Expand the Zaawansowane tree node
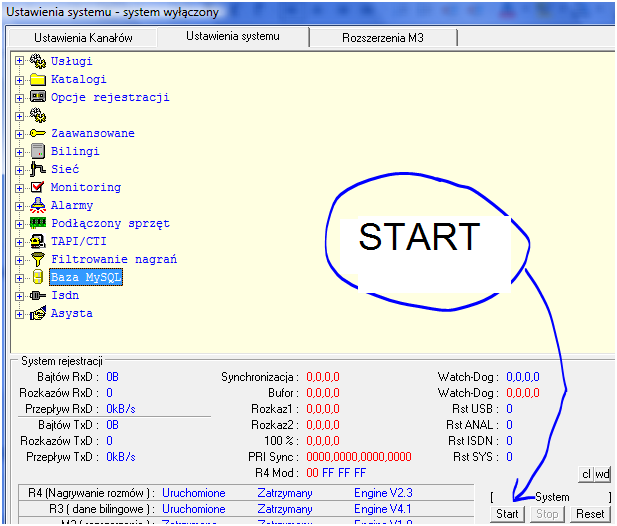This screenshot has height=526, width=617. click(19, 134)
